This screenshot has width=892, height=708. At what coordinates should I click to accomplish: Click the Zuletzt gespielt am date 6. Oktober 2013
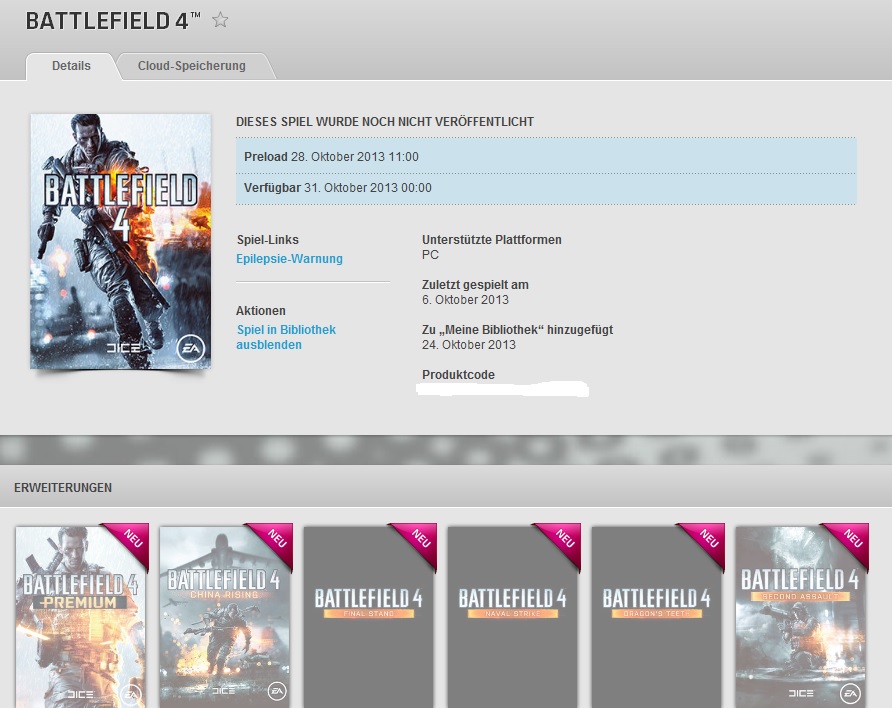[465, 300]
